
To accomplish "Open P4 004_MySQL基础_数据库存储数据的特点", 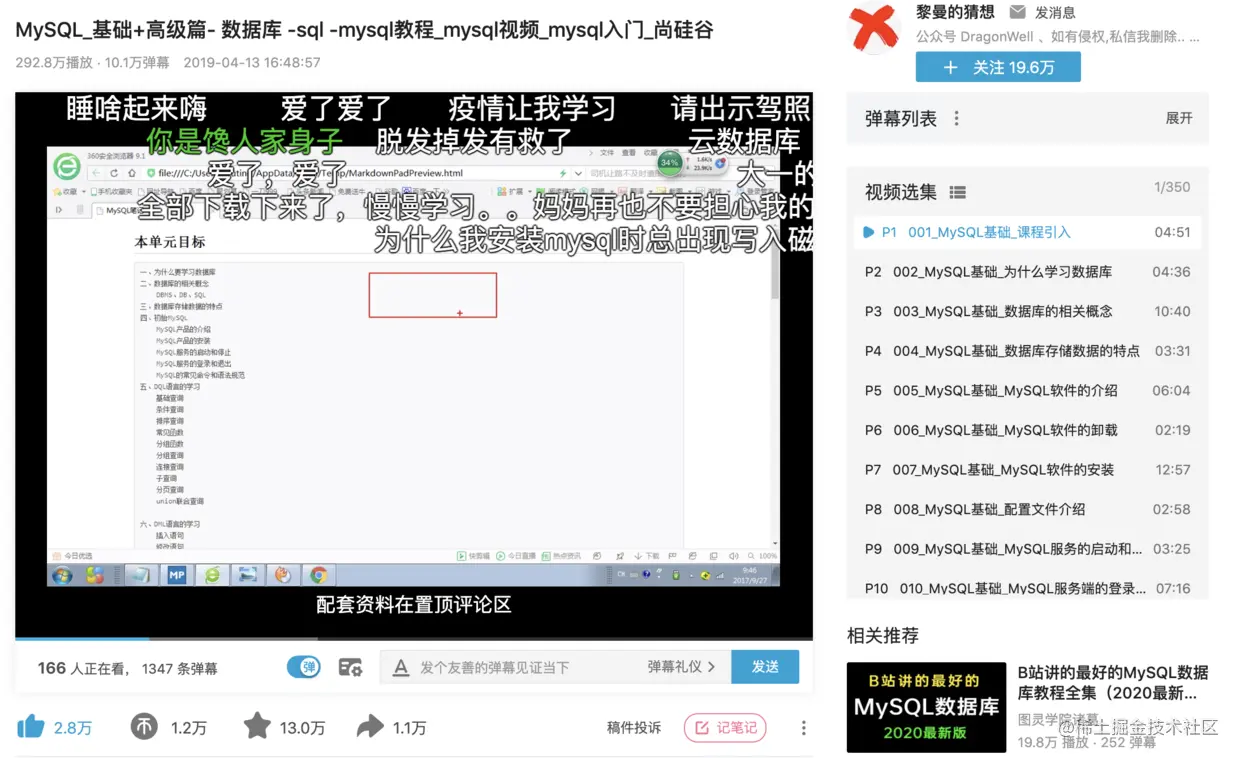I will pyautogui.click(x=1026, y=351).
